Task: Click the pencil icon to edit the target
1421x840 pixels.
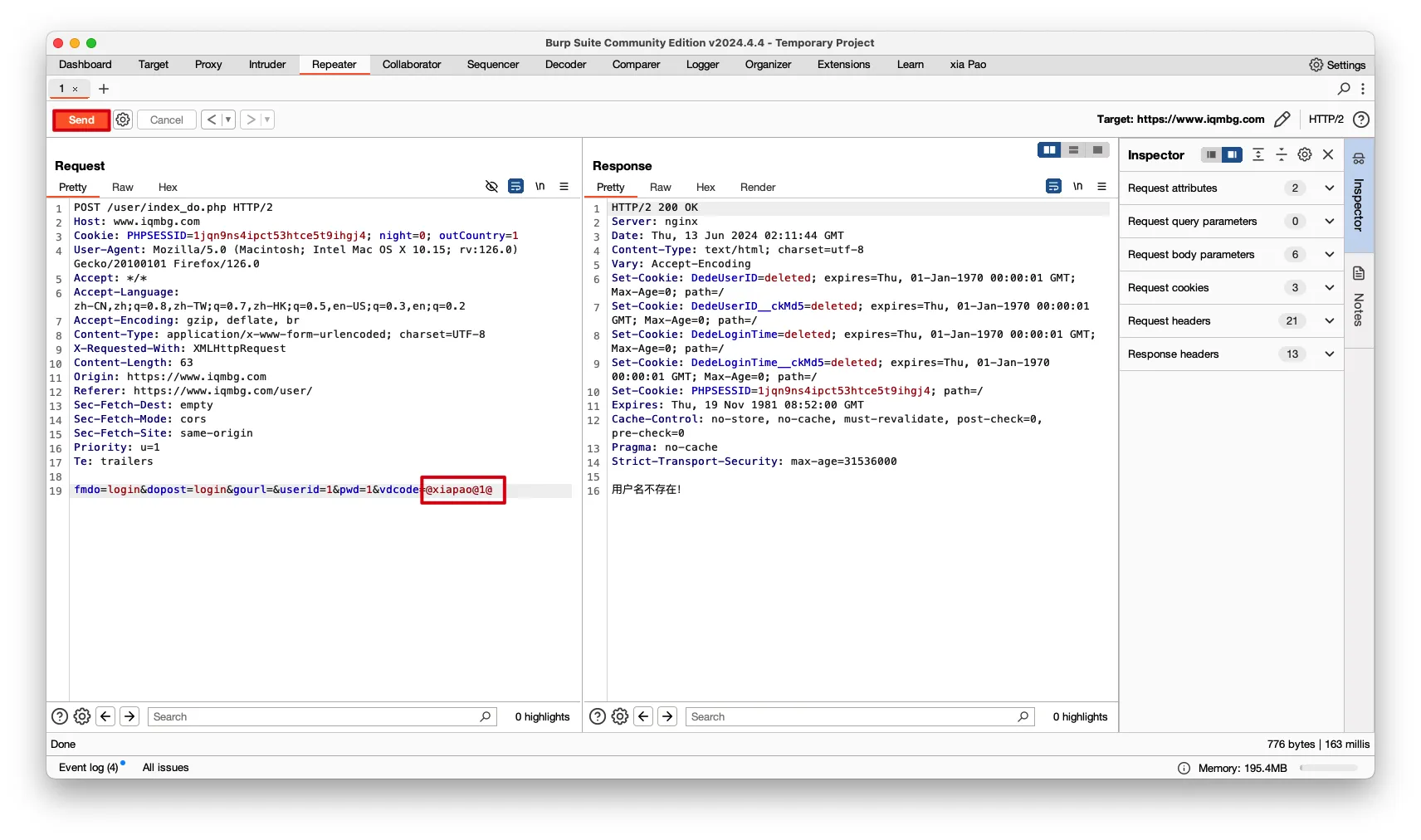Action: tap(1282, 120)
